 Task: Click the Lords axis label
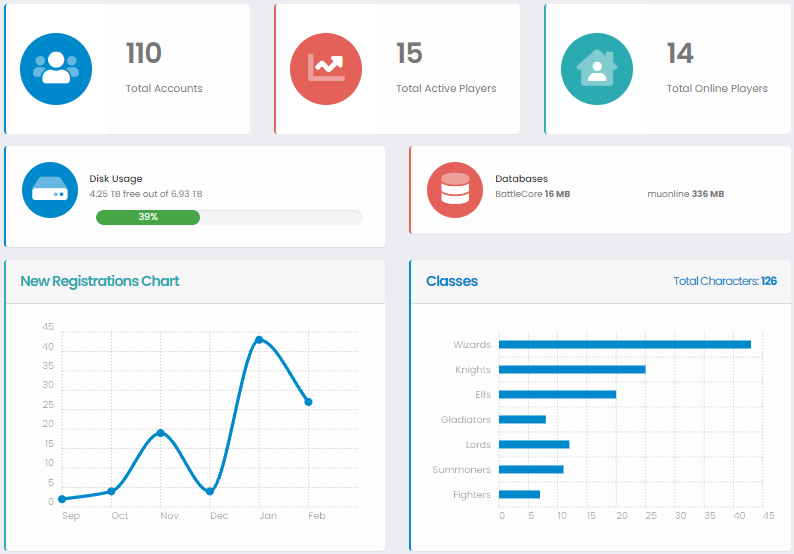coord(479,445)
